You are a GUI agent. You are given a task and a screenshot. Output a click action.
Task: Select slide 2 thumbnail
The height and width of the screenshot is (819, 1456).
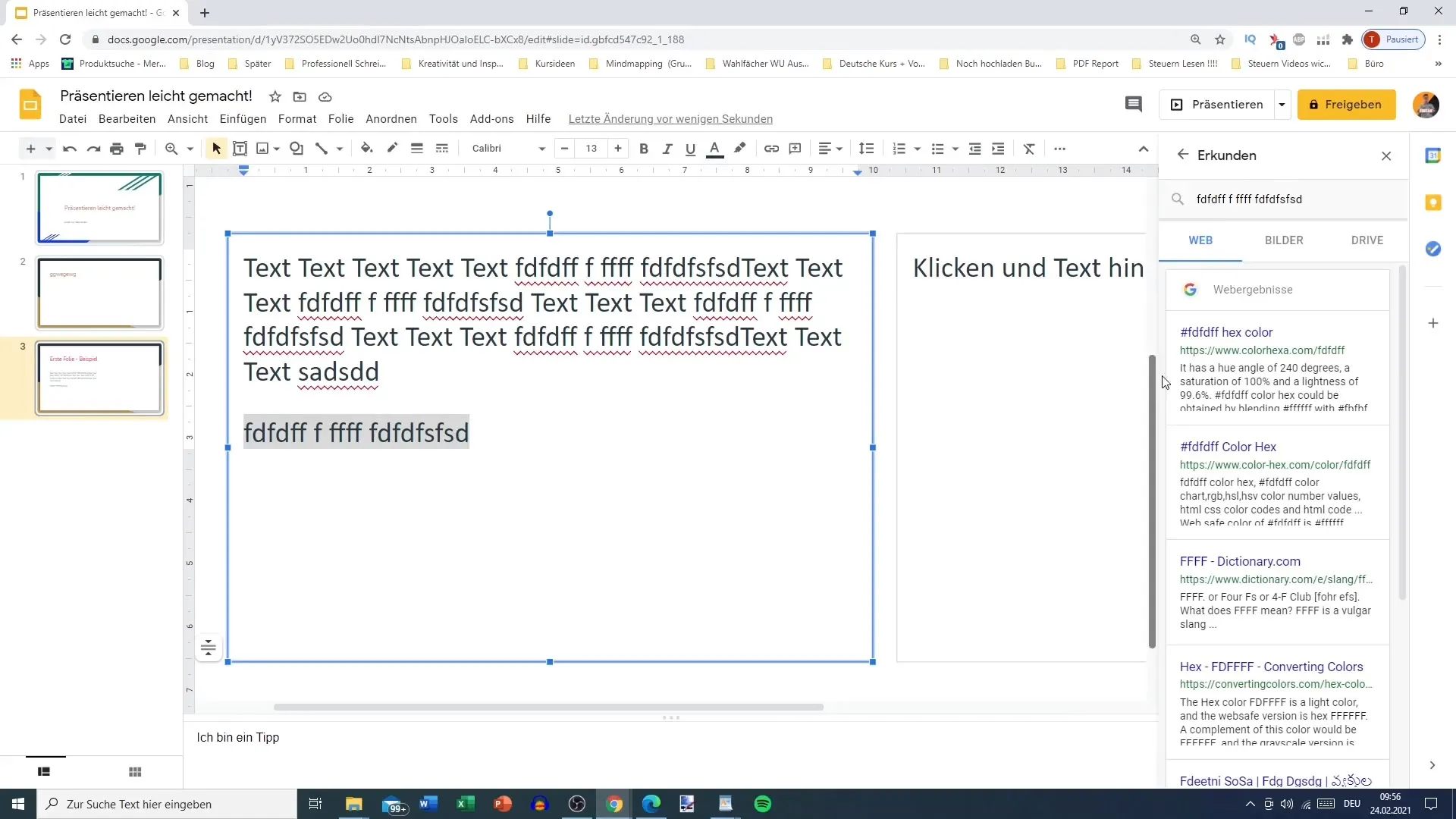(99, 293)
